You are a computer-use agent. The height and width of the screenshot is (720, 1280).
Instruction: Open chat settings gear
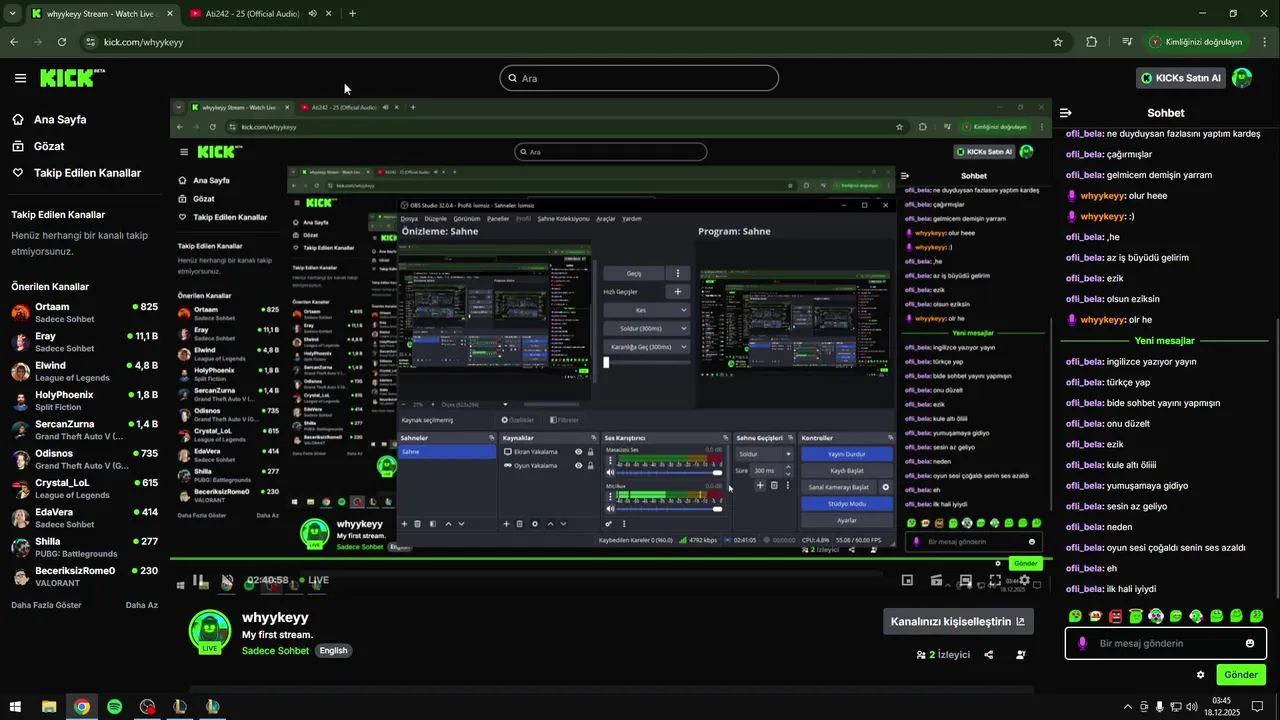[1201, 675]
